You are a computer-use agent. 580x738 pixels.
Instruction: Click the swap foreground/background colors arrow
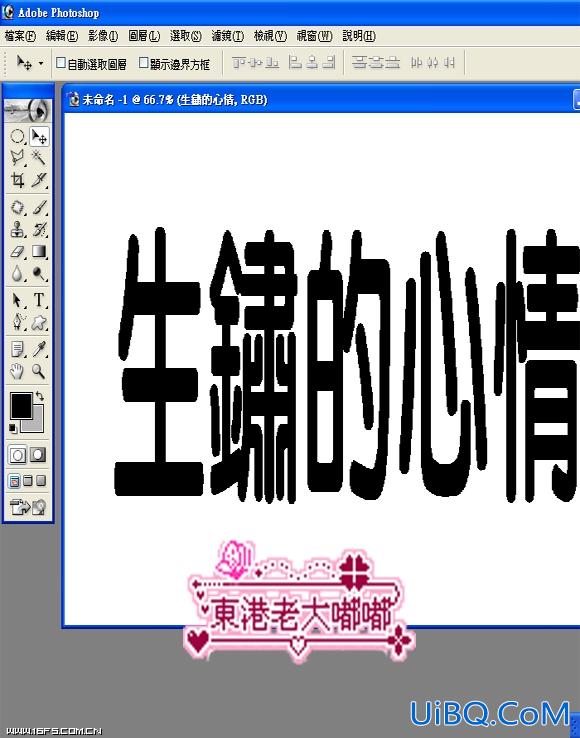coord(40,396)
